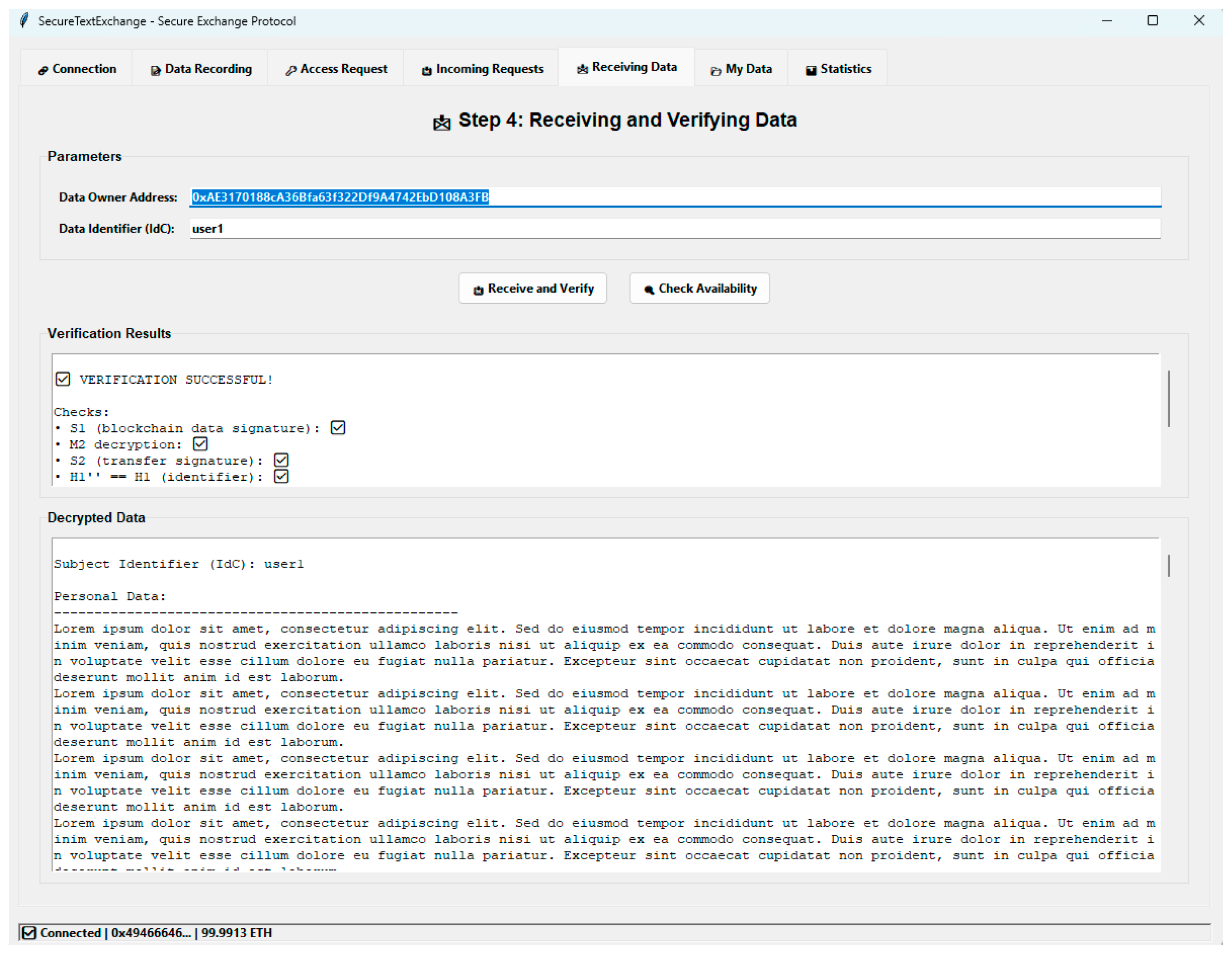The image size is (1232, 956).
Task: Click the S2 transfer signature checkmark
Action: click(281, 460)
